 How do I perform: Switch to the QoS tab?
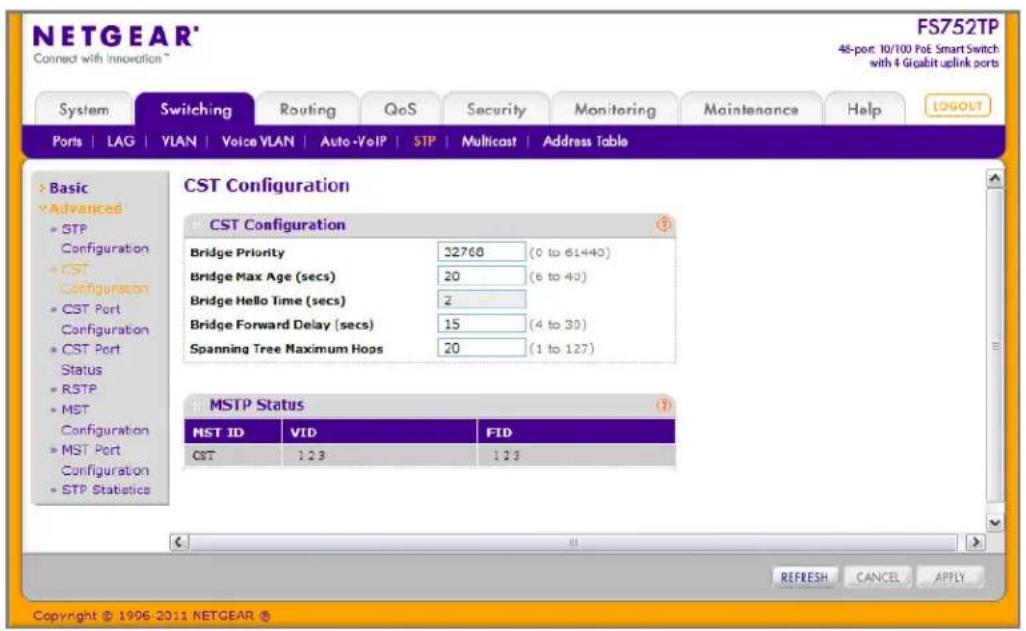pyautogui.click(x=400, y=109)
